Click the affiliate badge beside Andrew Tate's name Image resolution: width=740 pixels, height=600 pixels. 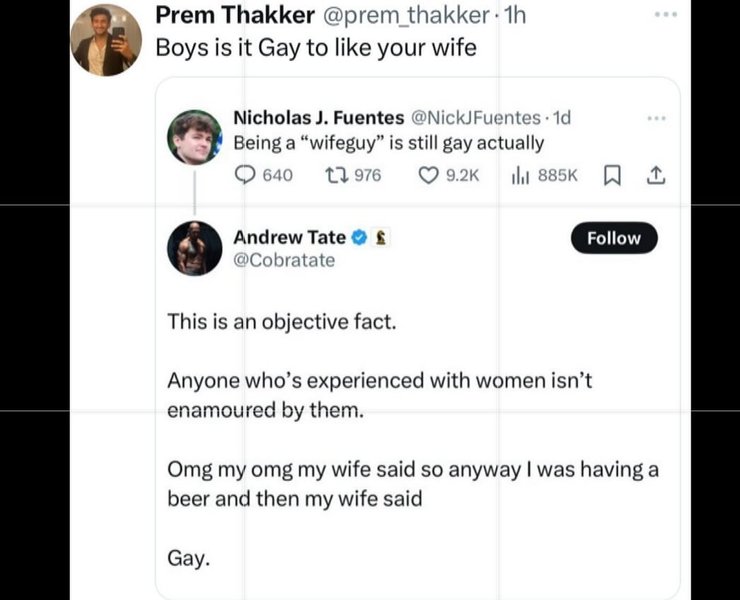coord(380,237)
